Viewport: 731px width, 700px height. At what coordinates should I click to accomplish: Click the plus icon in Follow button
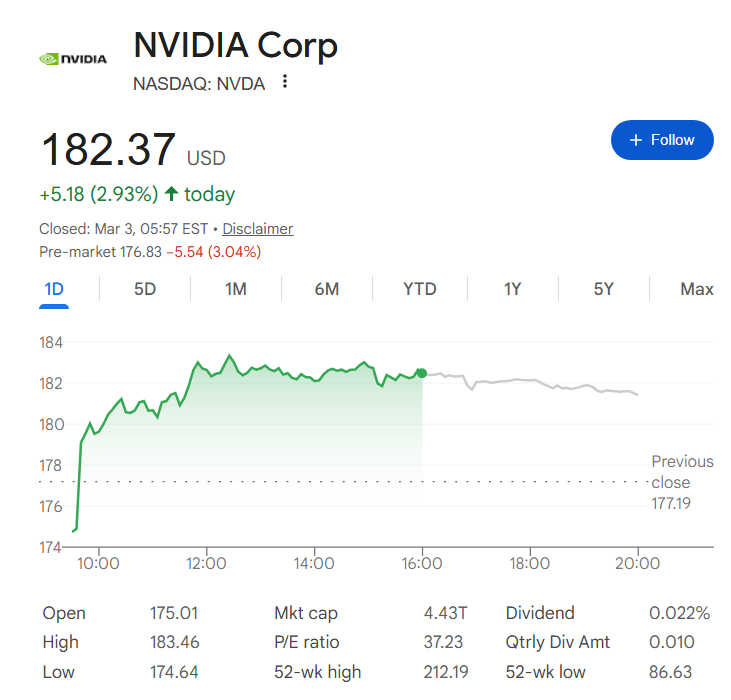[x=635, y=140]
